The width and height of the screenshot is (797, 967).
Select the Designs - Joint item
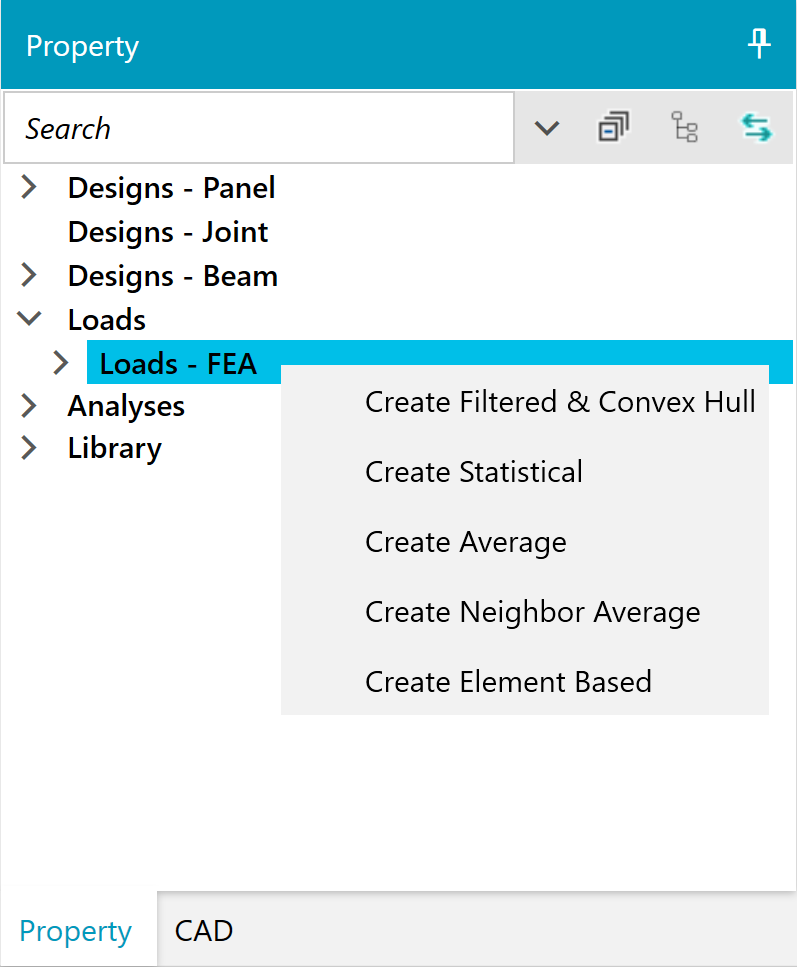[x=168, y=232]
